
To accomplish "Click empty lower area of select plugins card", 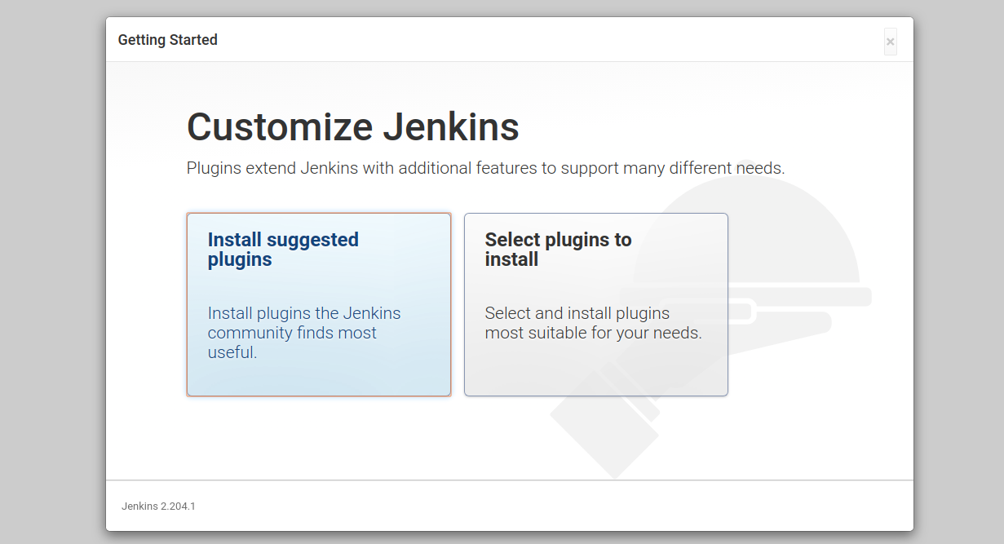I will point(596,369).
